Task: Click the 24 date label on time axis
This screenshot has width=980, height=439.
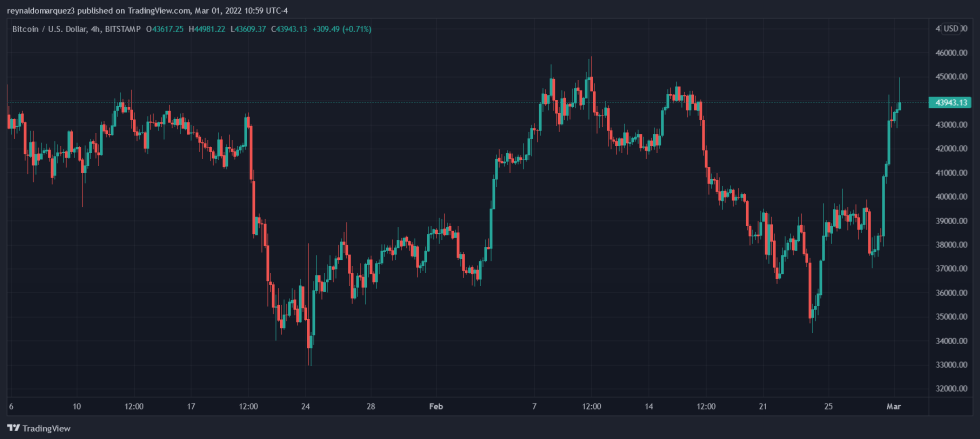Action: coord(305,407)
